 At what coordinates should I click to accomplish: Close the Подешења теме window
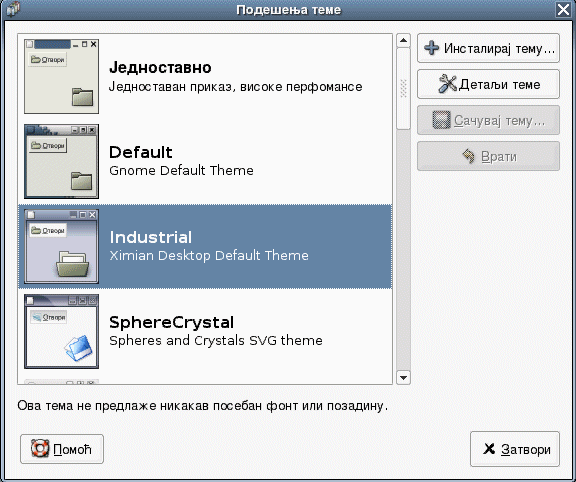563,9
